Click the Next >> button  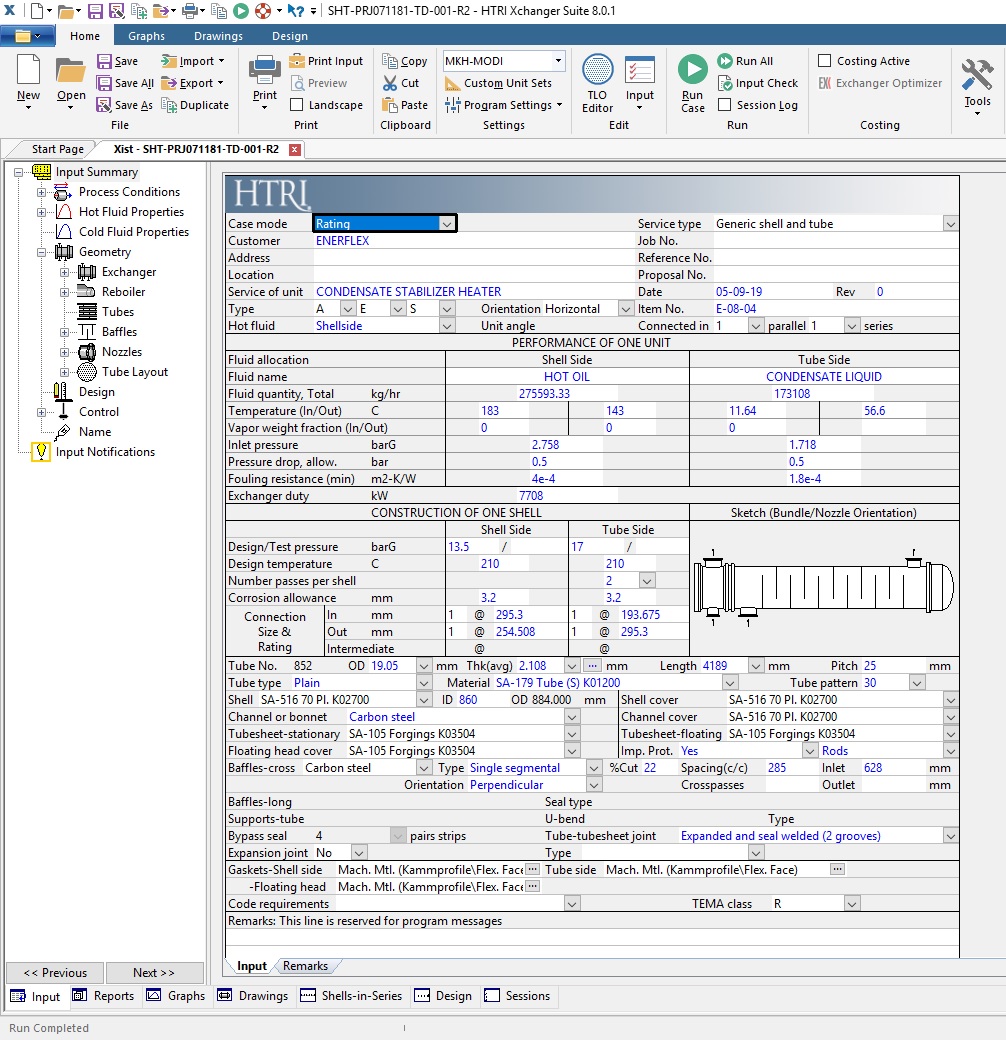[x=154, y=972]
